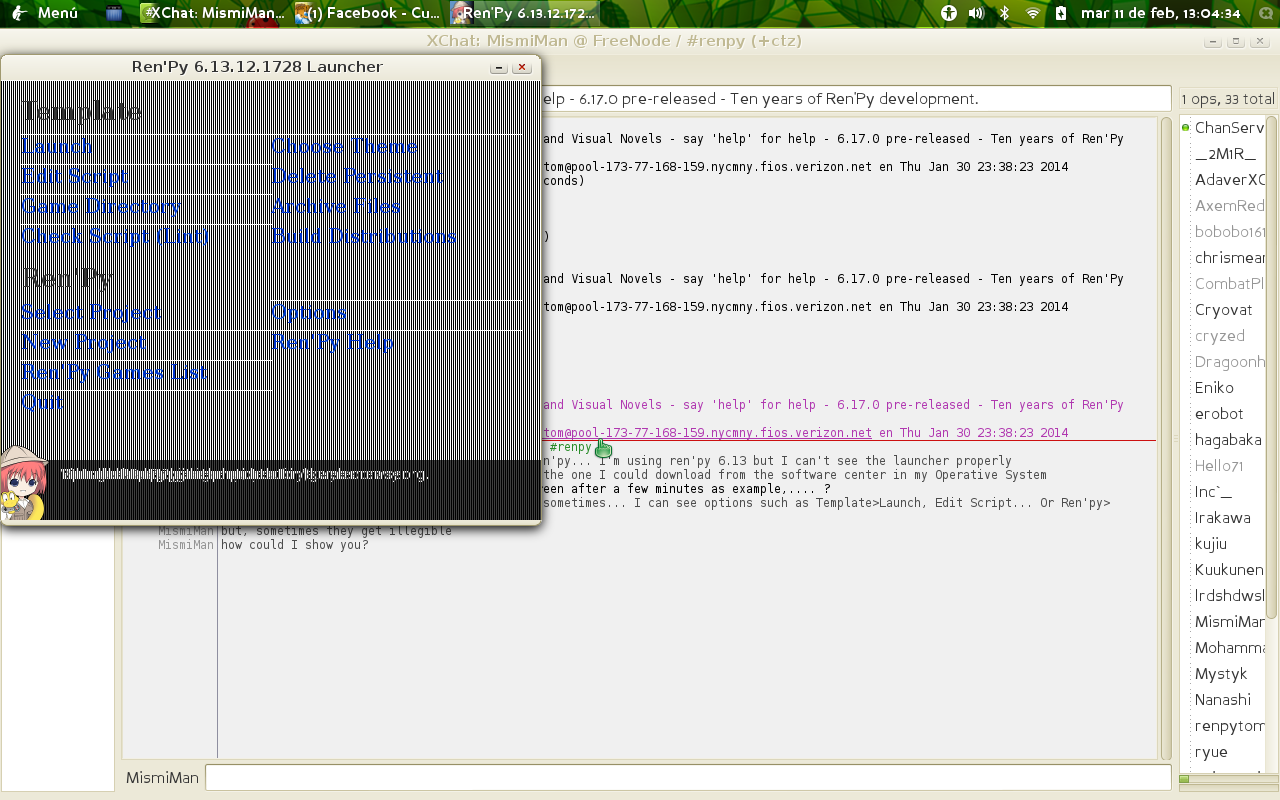Open Game Directory in the launcher

[x=101, y=207]
